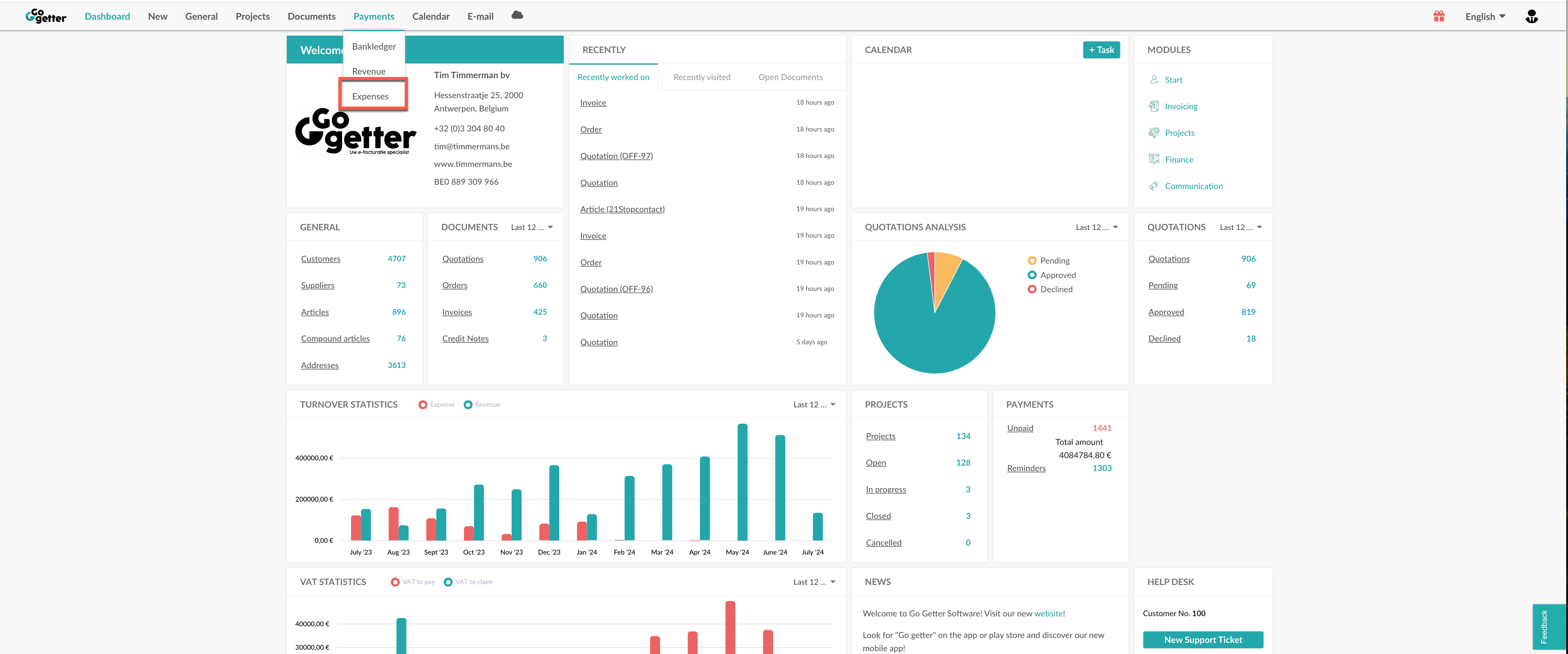The image size is (1568, 654).
Task: Select Revenue from Payments menu
Action: [369, 71]
